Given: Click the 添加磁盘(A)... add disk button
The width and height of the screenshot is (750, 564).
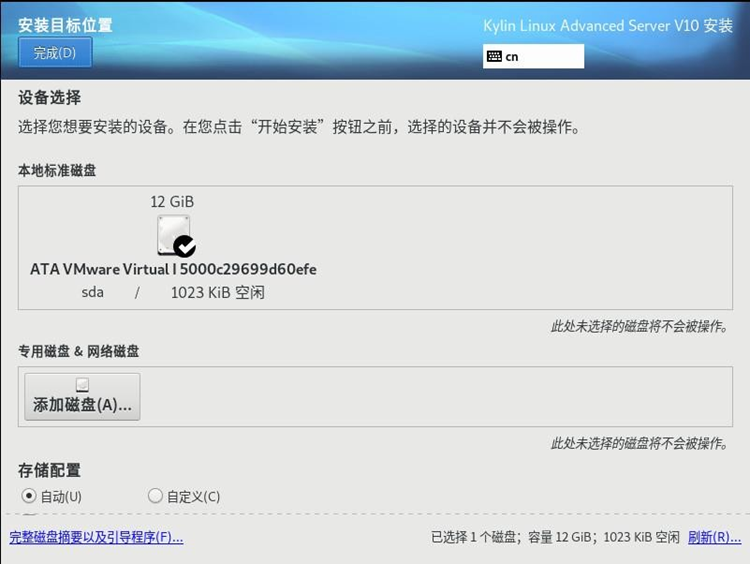Looking at the screenshot, I should pos(82,397).
